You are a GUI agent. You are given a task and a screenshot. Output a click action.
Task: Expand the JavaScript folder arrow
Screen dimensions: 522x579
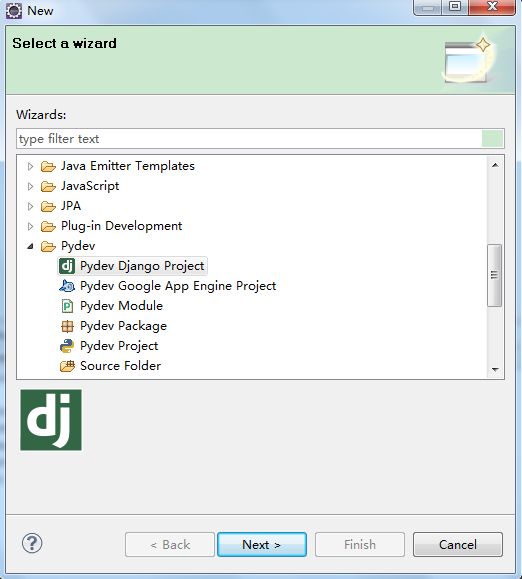point(30,186)
